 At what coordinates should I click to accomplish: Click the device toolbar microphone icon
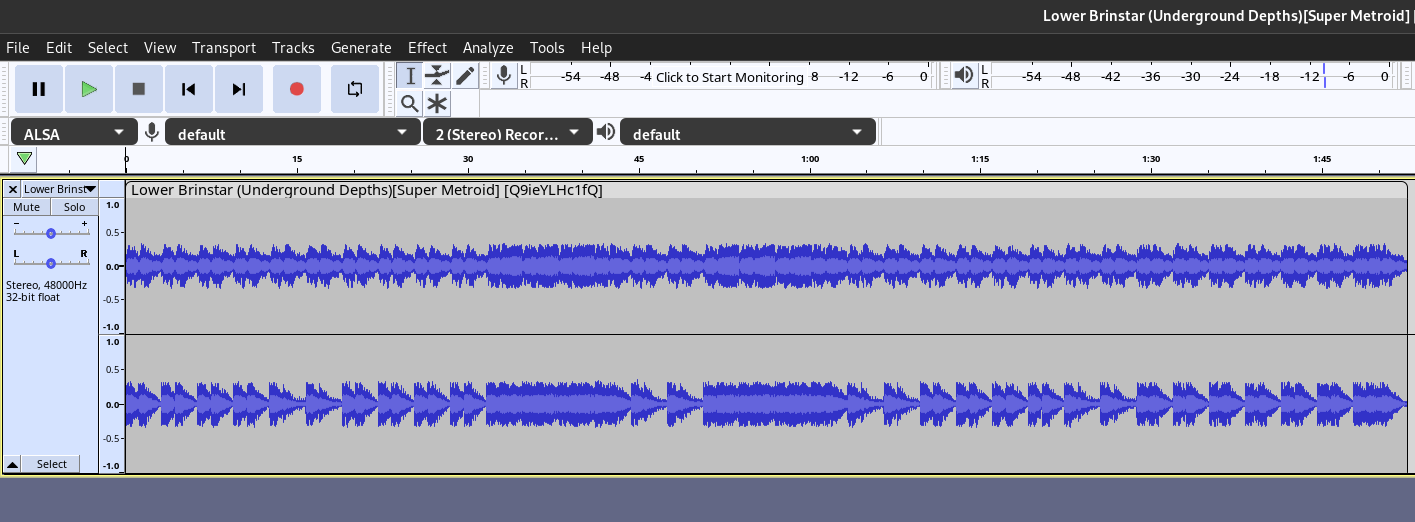pos(152,132)
